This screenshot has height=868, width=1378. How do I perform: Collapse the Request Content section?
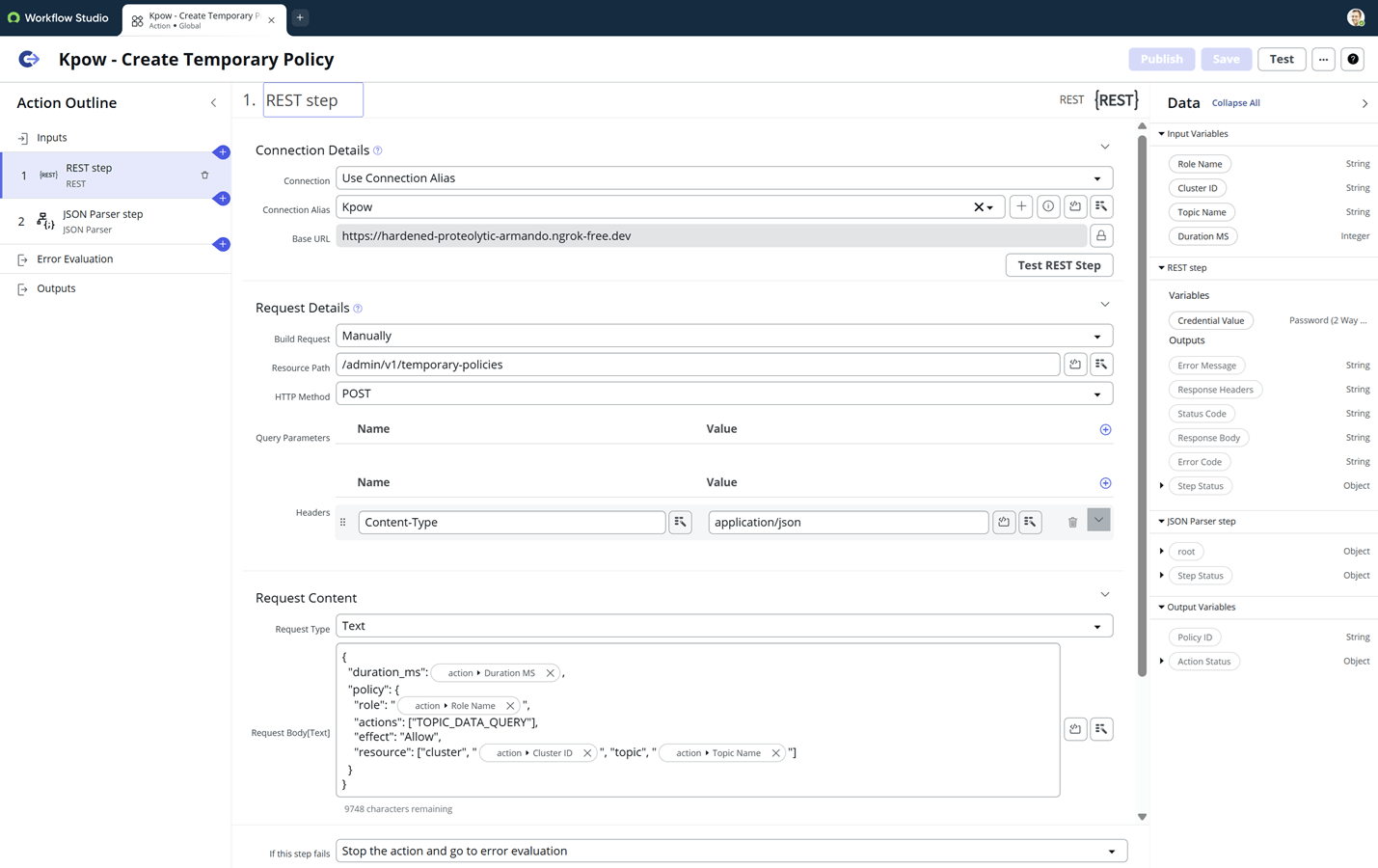pyautogui.click(x=1105, y=595)
